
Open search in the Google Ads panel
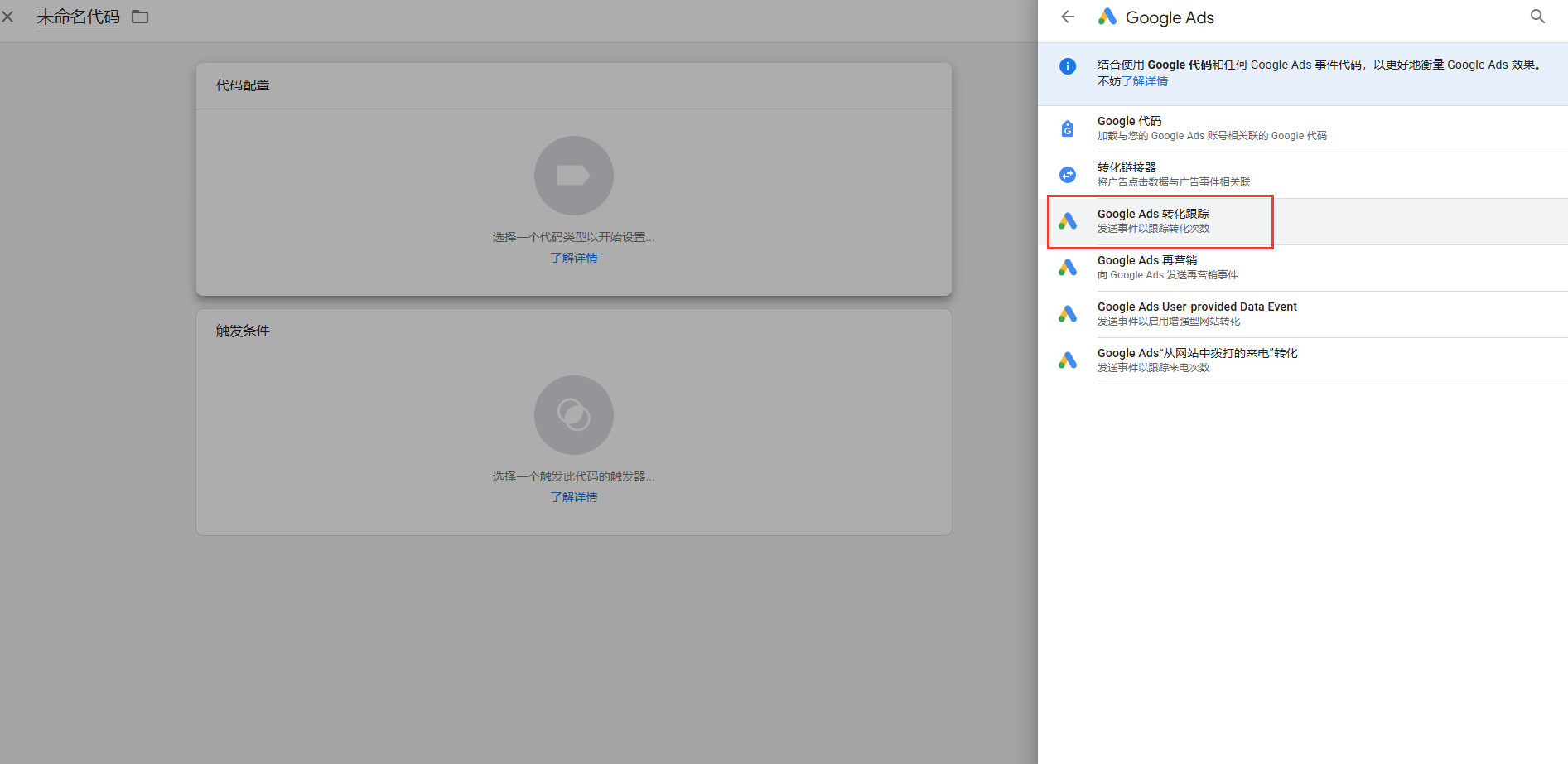(x=1537, y=17)
